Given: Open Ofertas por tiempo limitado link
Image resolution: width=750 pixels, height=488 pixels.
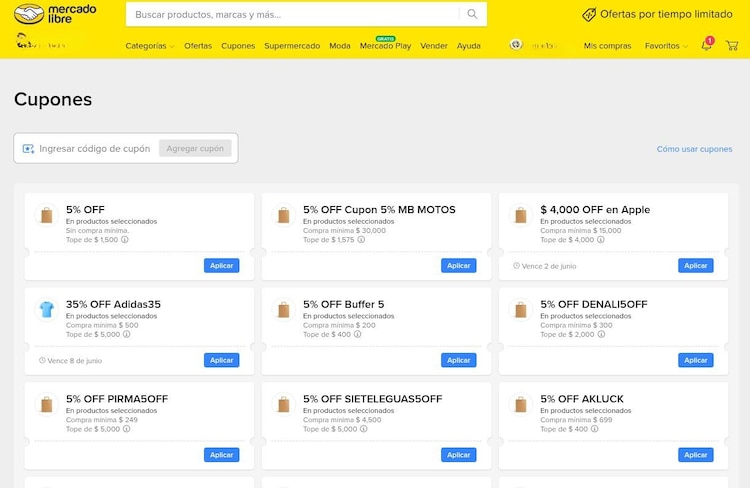Looking at the screenshot, I should [x=666, y=14].
